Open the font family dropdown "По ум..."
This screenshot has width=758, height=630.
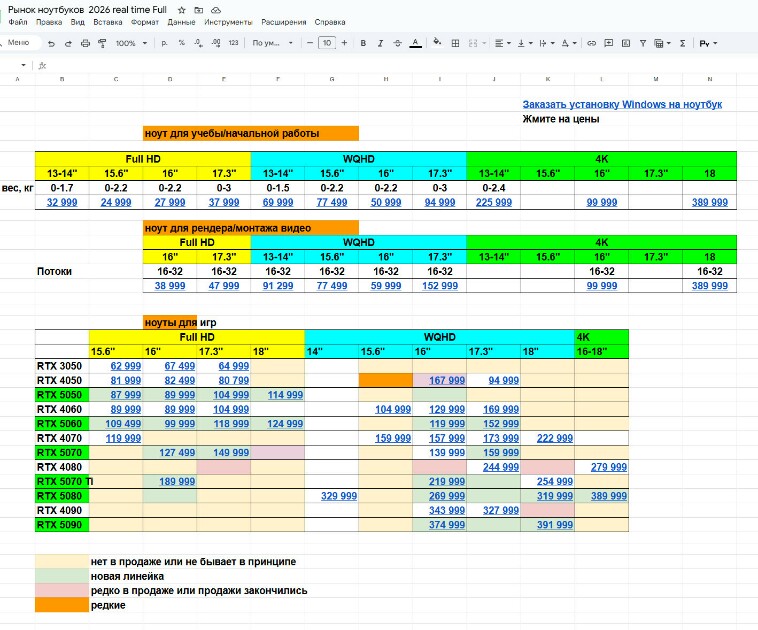coord(273,43)
